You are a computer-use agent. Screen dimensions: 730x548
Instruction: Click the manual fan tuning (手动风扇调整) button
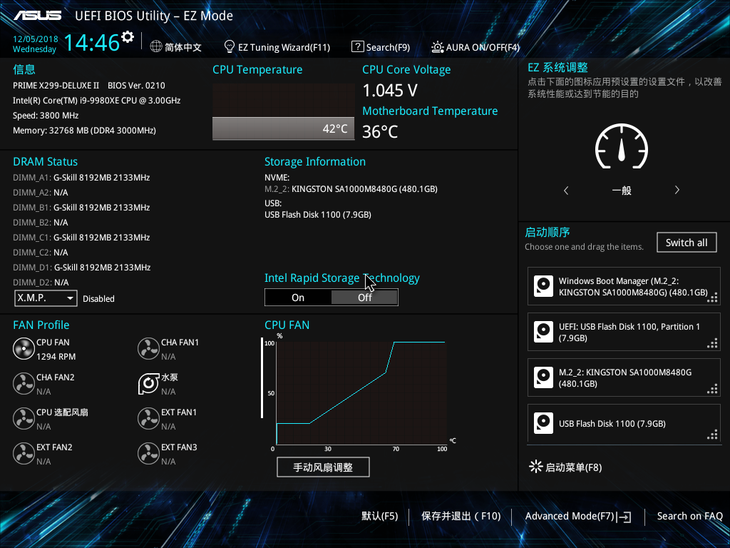click(323, 467)
